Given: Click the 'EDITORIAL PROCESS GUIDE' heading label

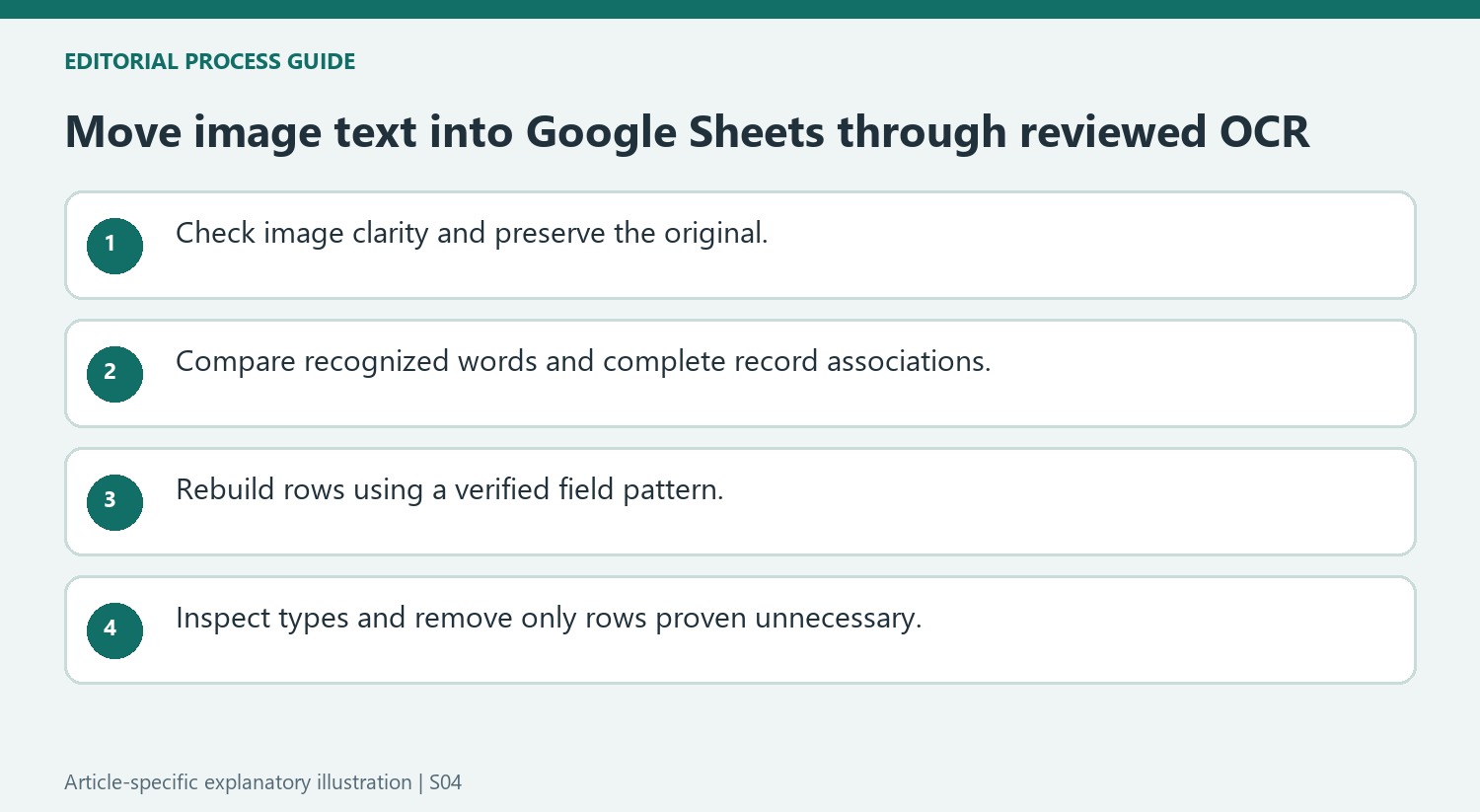Looking at the screenshot, I should tap(209, 61).
